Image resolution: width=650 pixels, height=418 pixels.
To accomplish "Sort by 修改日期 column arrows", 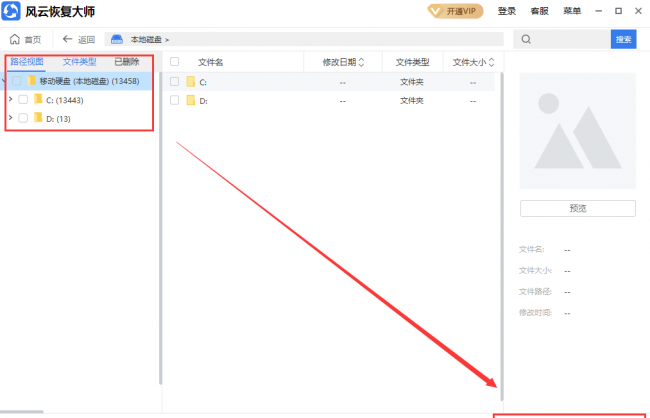I will (x=361, y=62).
